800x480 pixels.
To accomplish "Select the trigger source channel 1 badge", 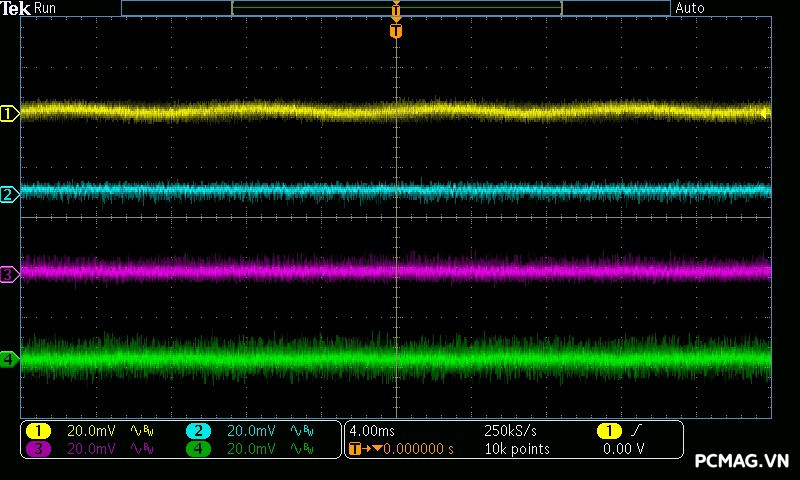I will point(609,431).
